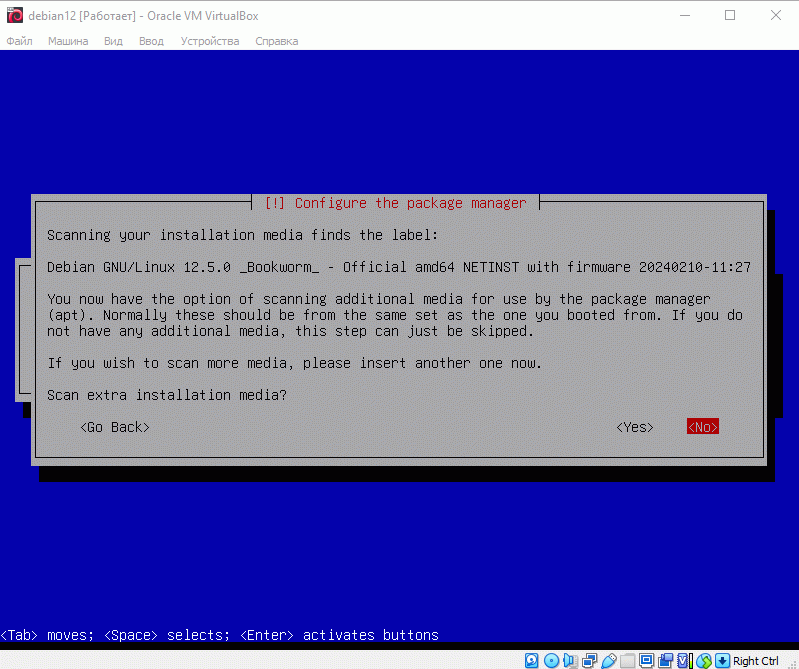Click the optical disk status icon
799x669 pixels.
[x=551, y=661]
